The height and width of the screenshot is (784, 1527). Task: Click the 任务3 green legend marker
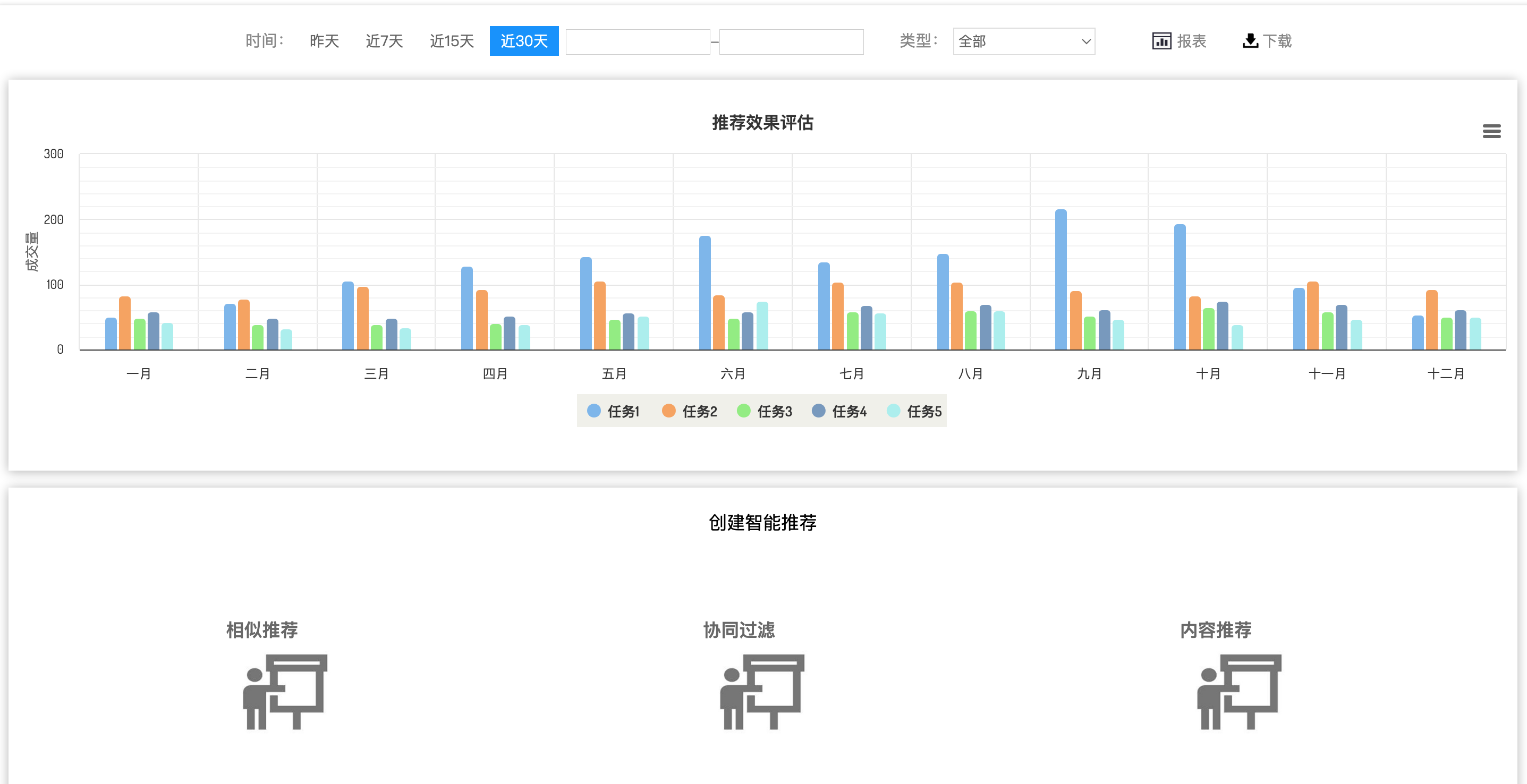[x=743, y=411]
